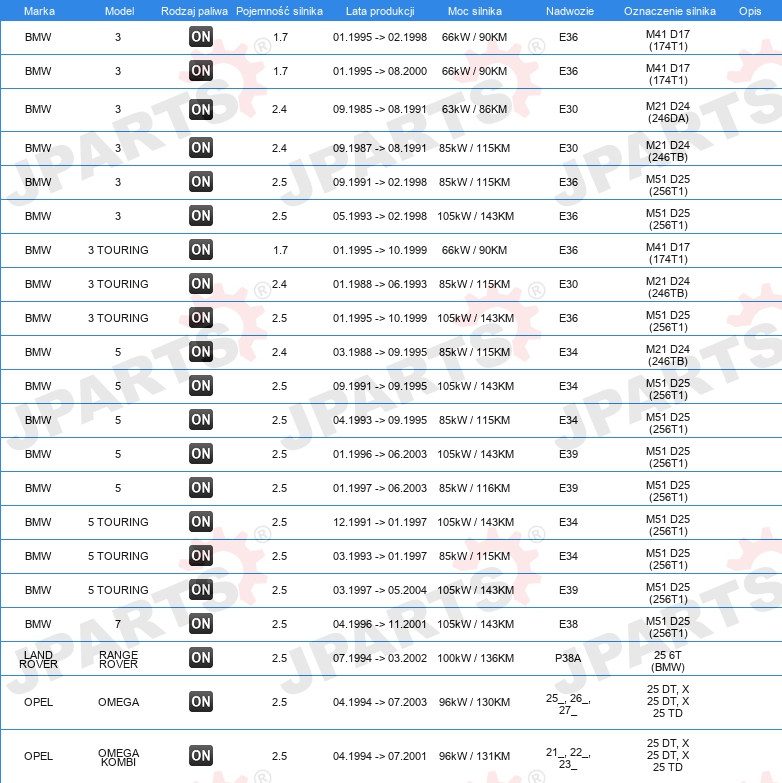The image size is (782, 783).
Task: Click the Oznaczenie silnika column header
Action: (669, 11)
